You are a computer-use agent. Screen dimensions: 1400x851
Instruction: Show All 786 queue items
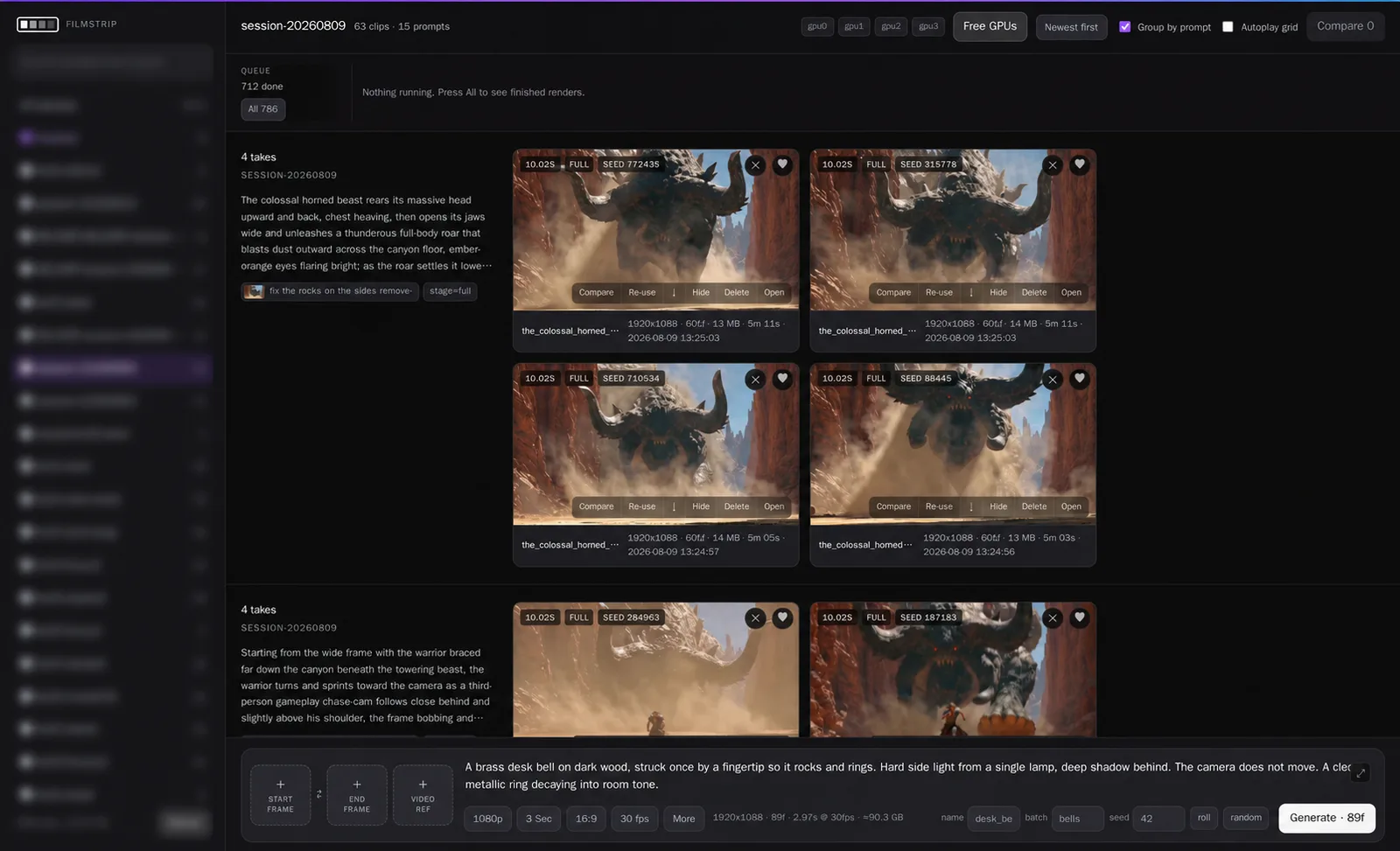262,109
